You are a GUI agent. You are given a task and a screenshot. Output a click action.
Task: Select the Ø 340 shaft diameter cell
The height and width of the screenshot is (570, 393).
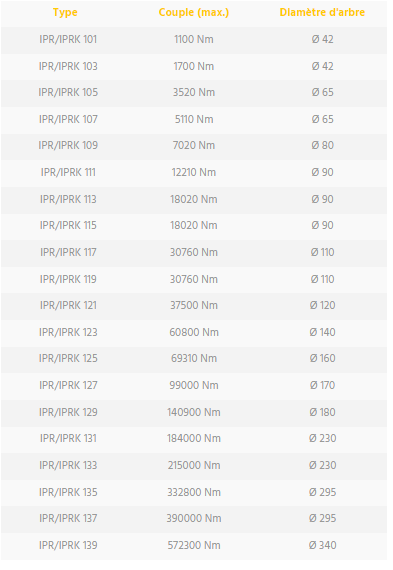[x=322, y=546]
